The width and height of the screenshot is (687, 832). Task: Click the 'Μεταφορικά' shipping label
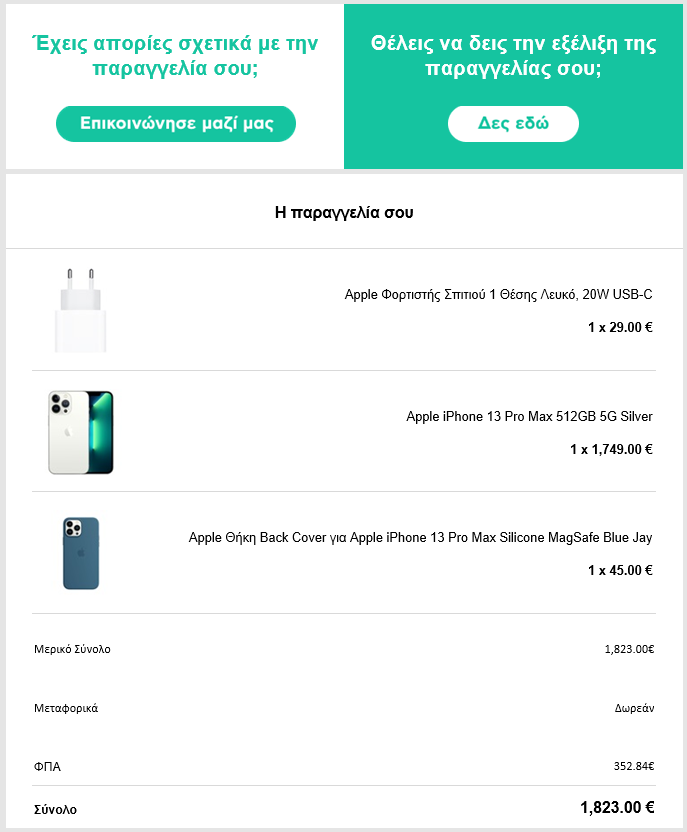click(66, 708)
